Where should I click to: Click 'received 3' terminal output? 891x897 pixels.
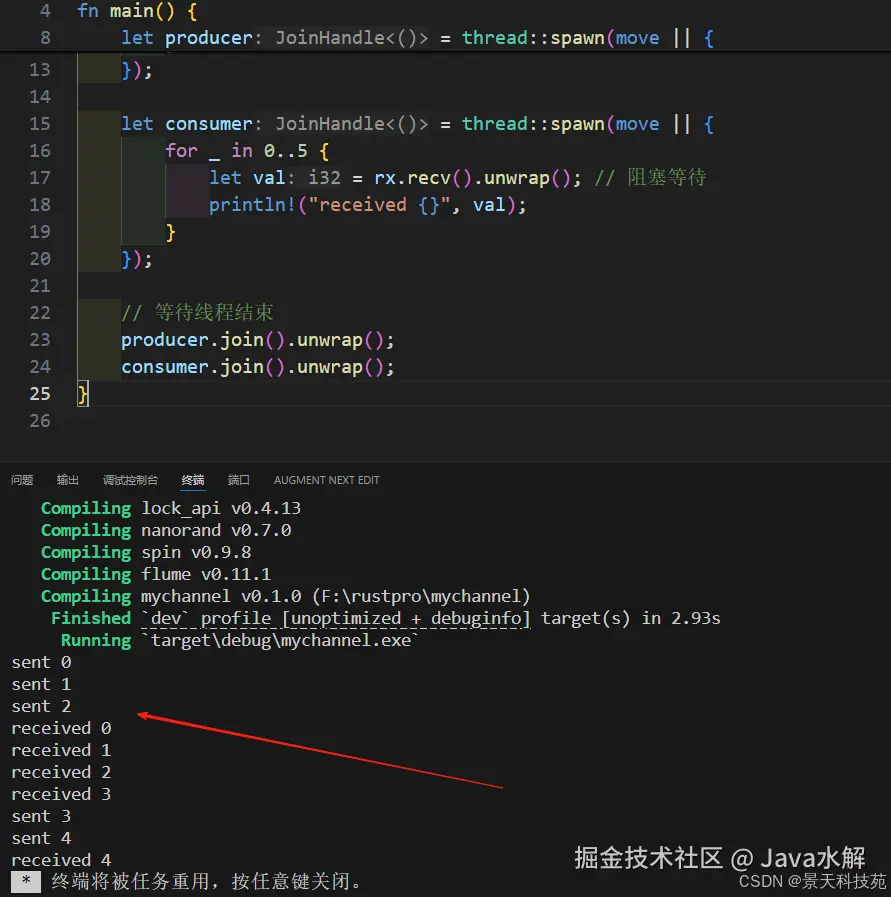point(61,794)
